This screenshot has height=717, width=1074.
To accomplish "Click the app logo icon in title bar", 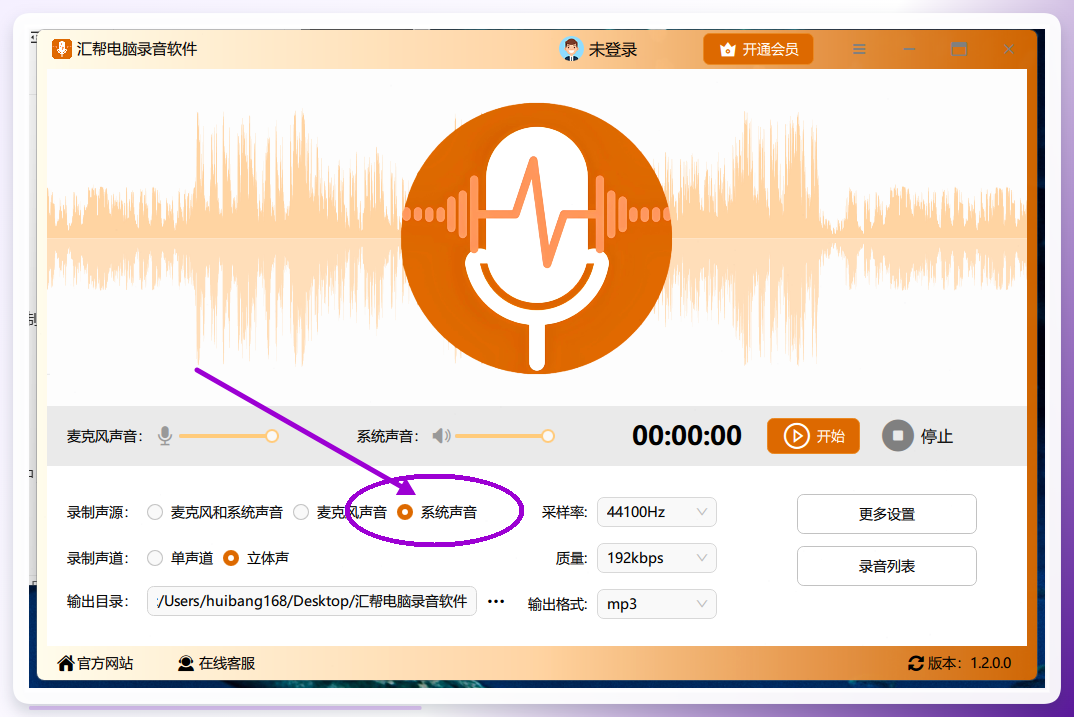I will point(62,49).
